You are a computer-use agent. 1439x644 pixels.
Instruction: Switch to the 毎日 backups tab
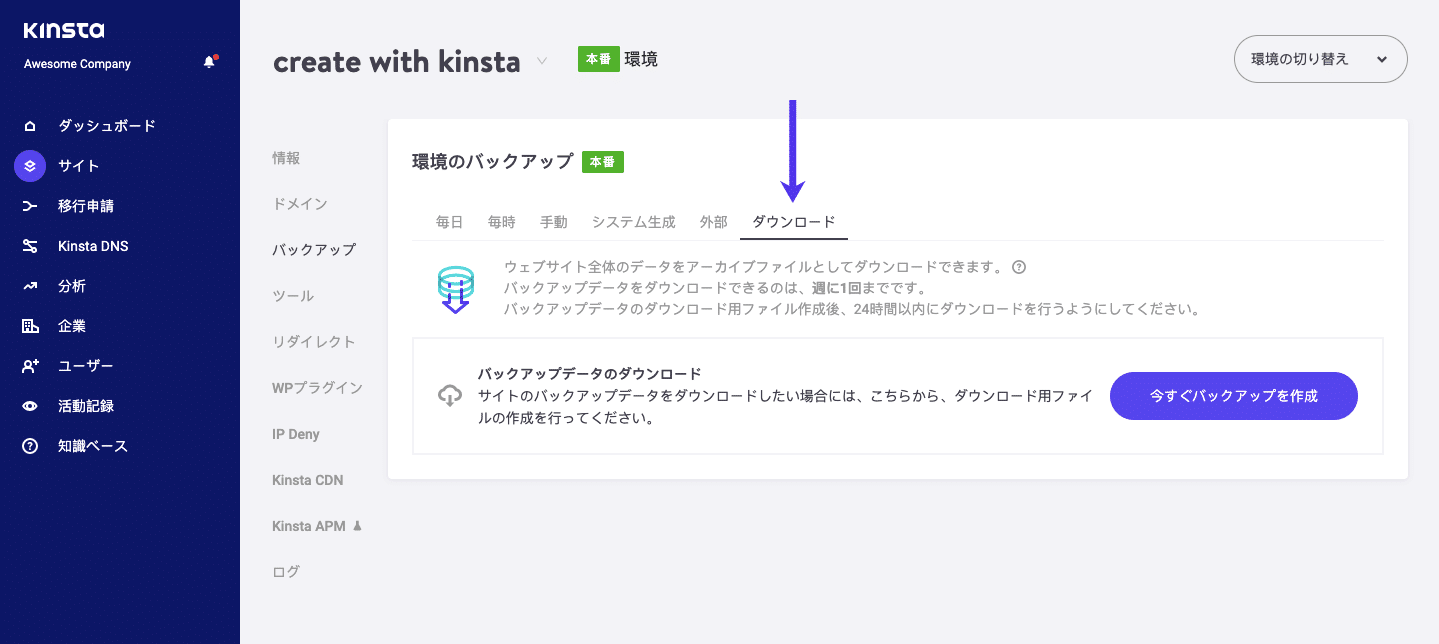(x=449, y=222)
